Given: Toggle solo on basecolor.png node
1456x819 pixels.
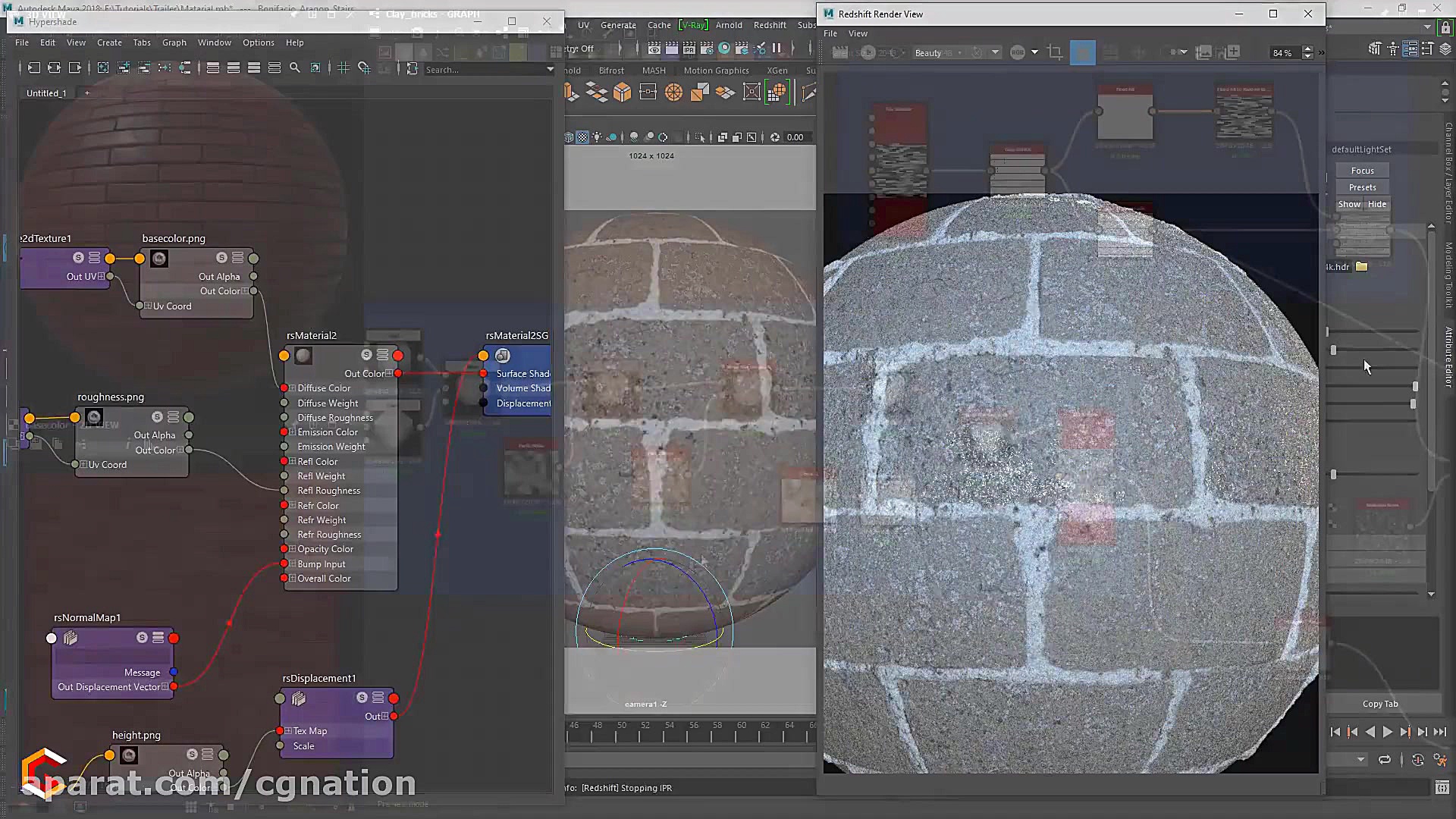Looking at the screenshot, I should [221, 258].
